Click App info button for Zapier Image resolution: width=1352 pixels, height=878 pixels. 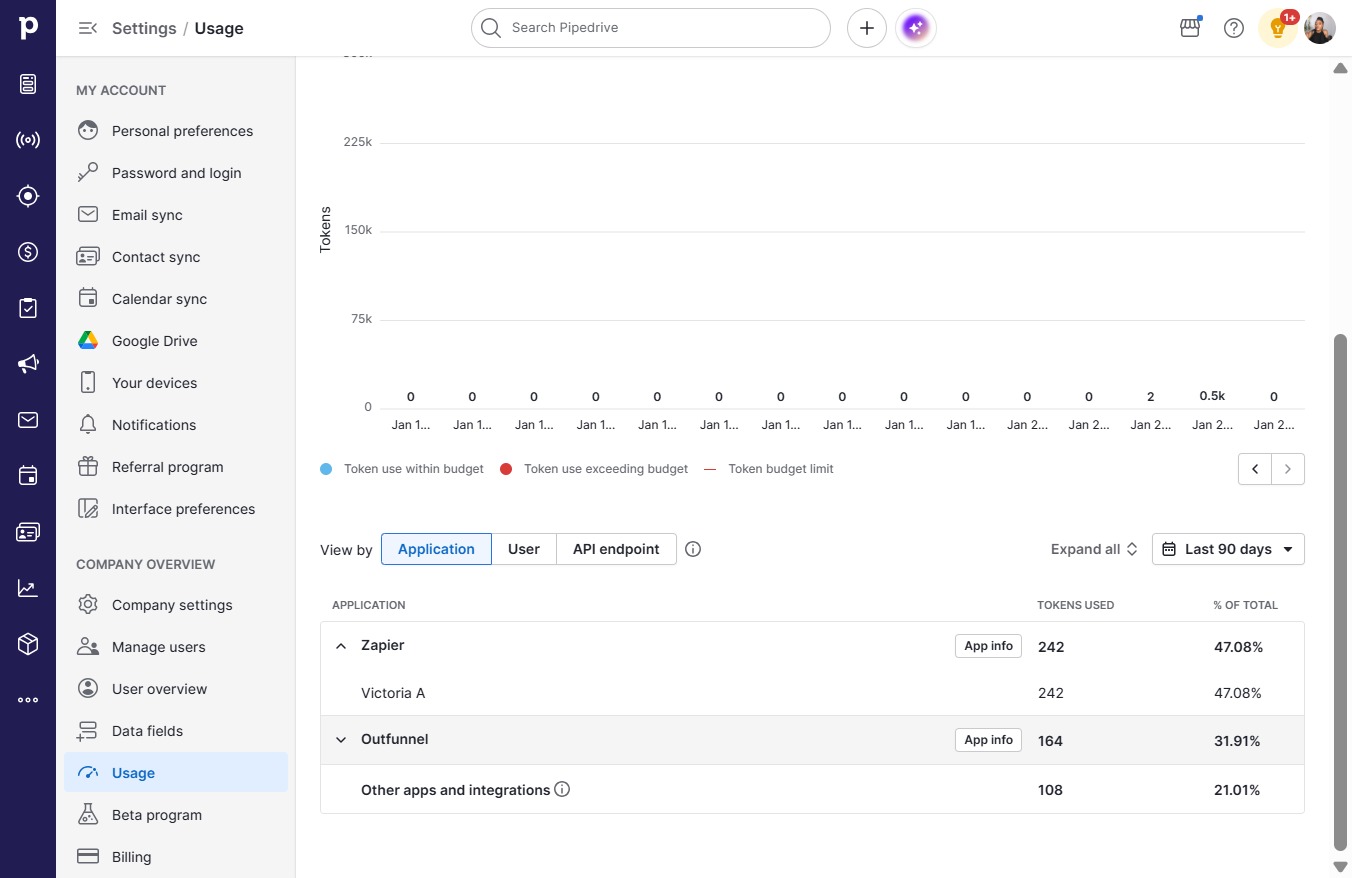tap(988, 646)
